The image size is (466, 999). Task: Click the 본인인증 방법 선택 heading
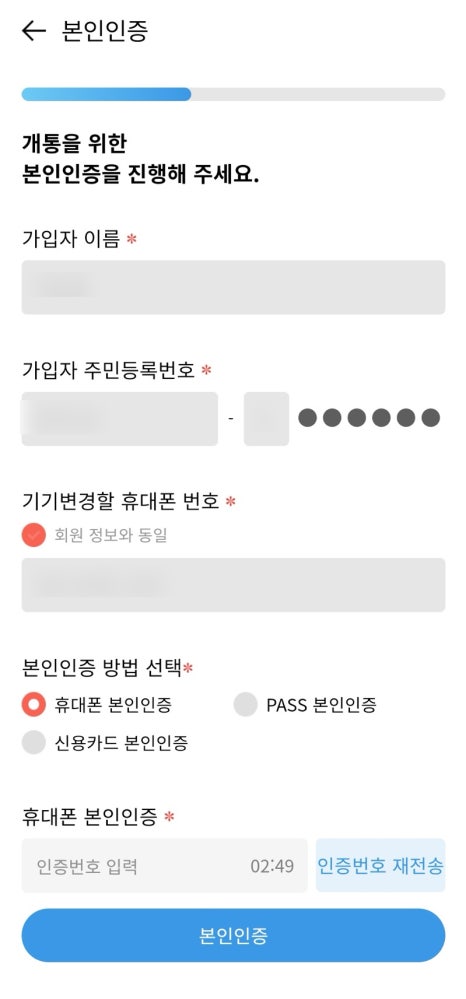pos(102,667)
